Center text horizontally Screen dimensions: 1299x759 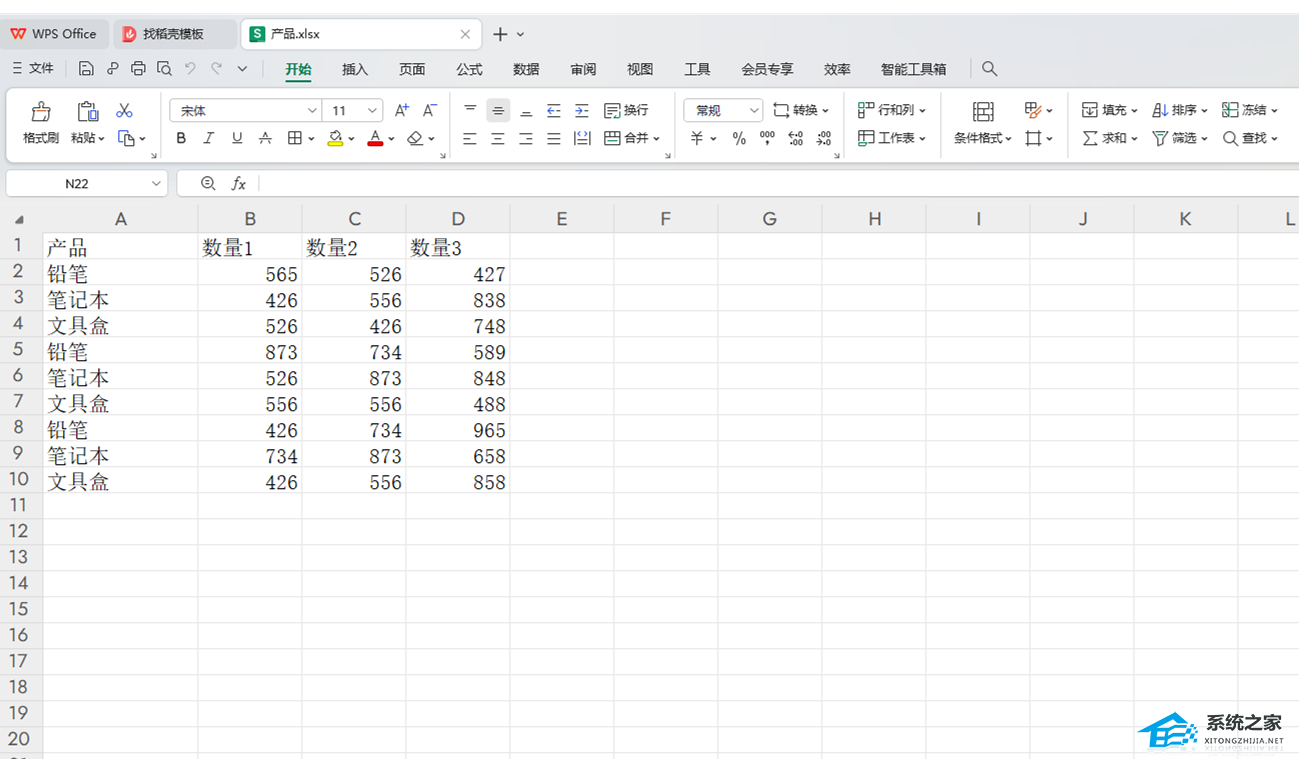point(498,138)
